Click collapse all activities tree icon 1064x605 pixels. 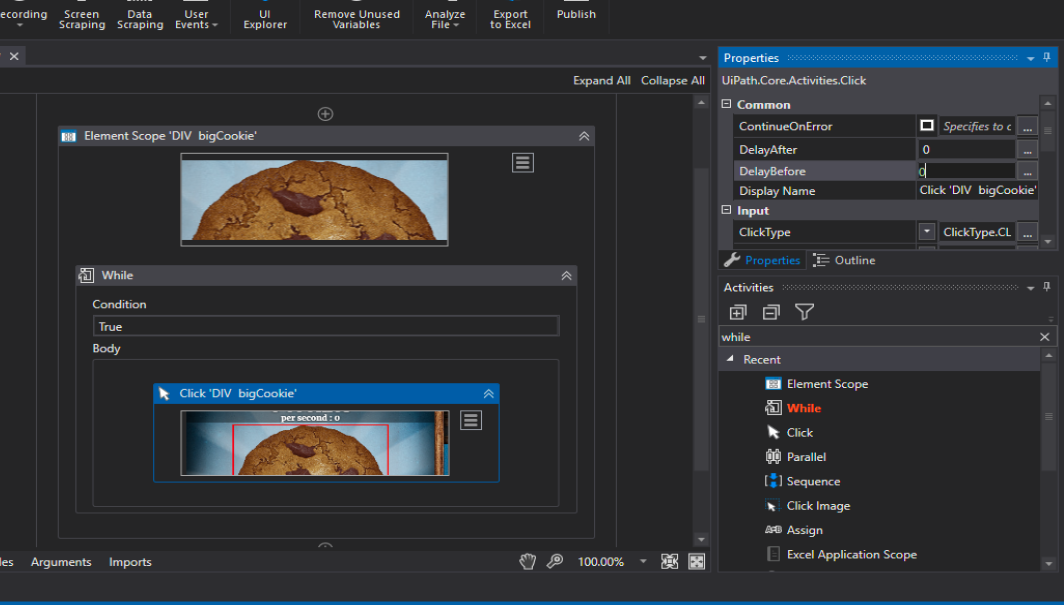coord(771,312)
